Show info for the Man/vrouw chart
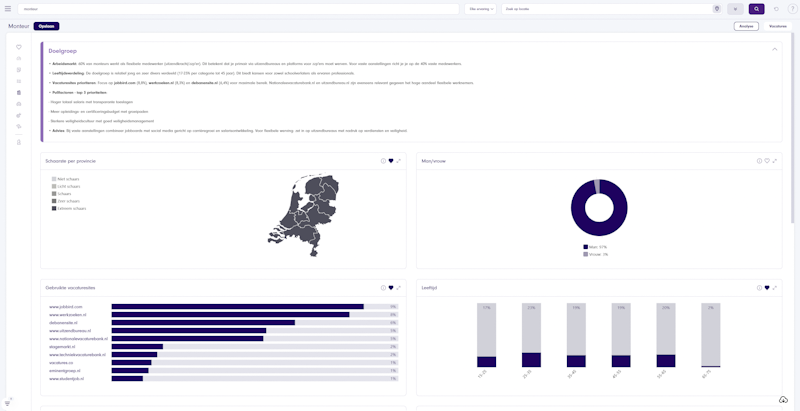The width and height of the screenshot is (800, 411). [759, 160]
